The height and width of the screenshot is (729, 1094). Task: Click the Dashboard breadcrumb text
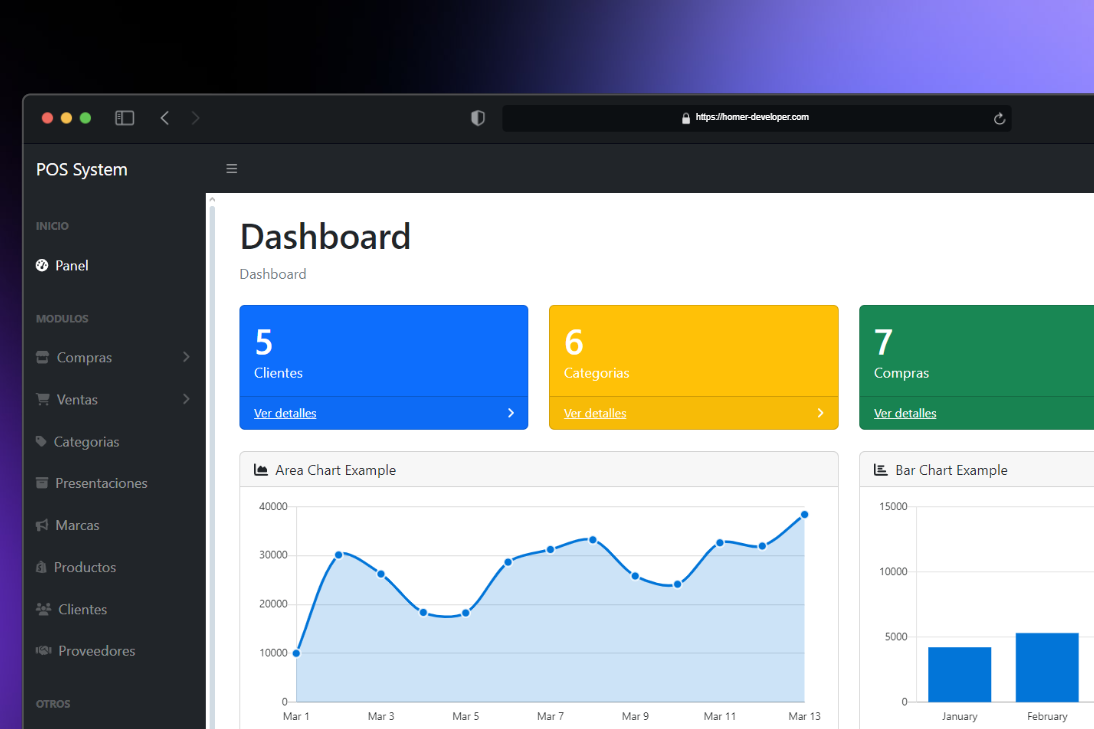273,274
